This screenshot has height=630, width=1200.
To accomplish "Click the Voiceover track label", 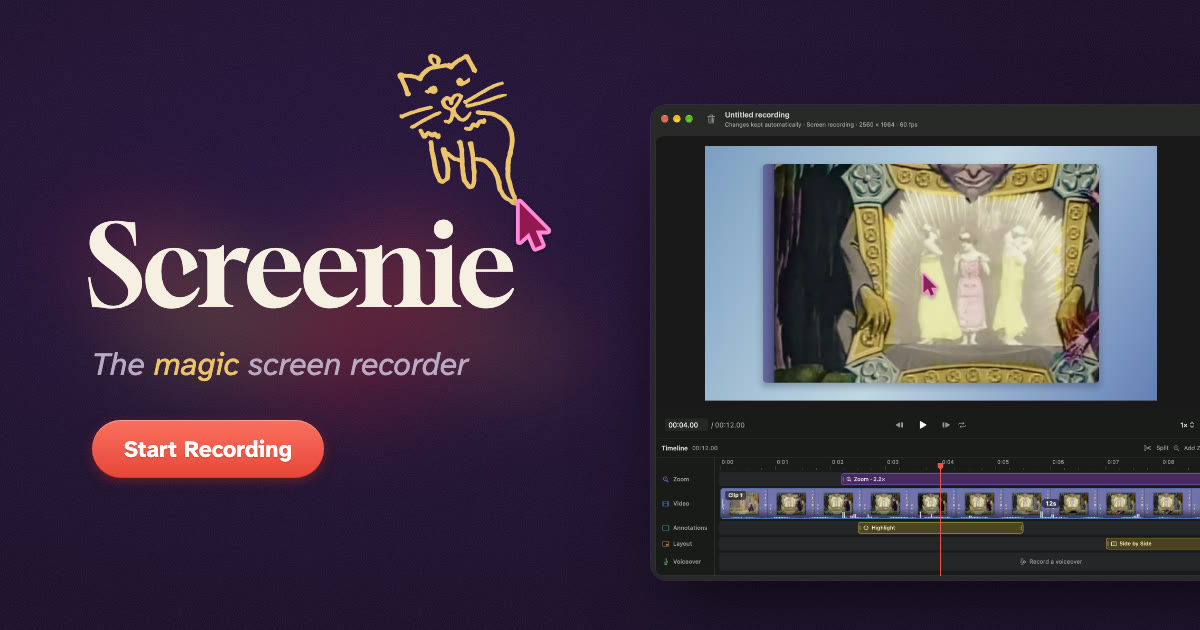I will (687, 562).
